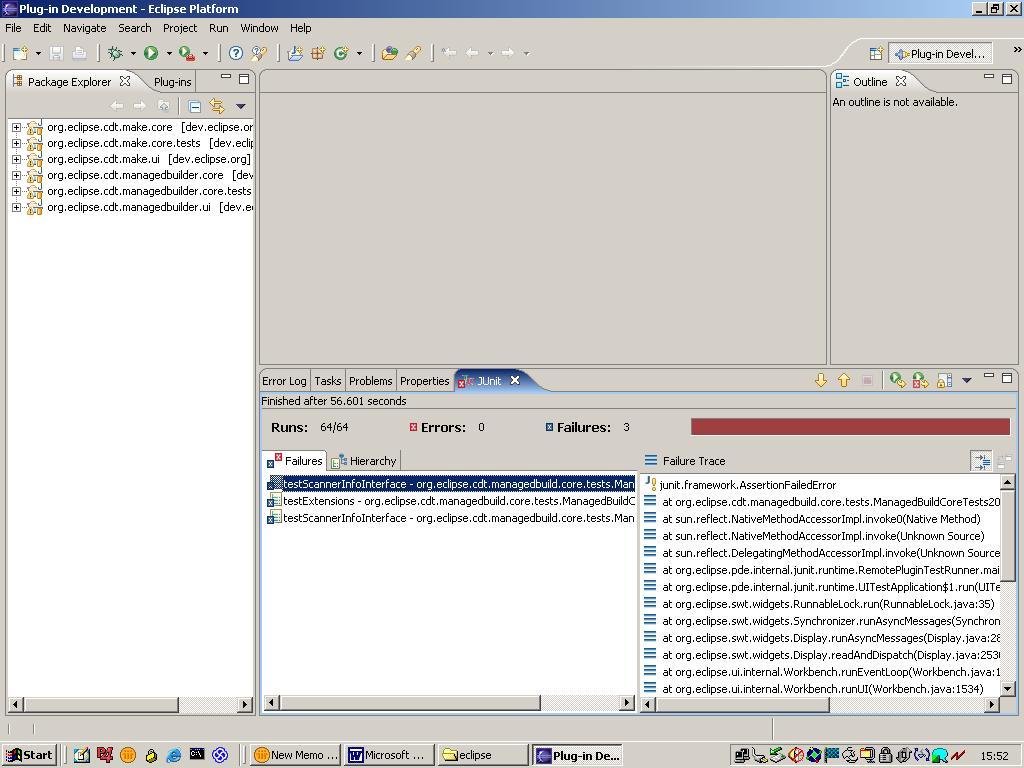Click the Search flashlight toolbar icon

point(413,53)
